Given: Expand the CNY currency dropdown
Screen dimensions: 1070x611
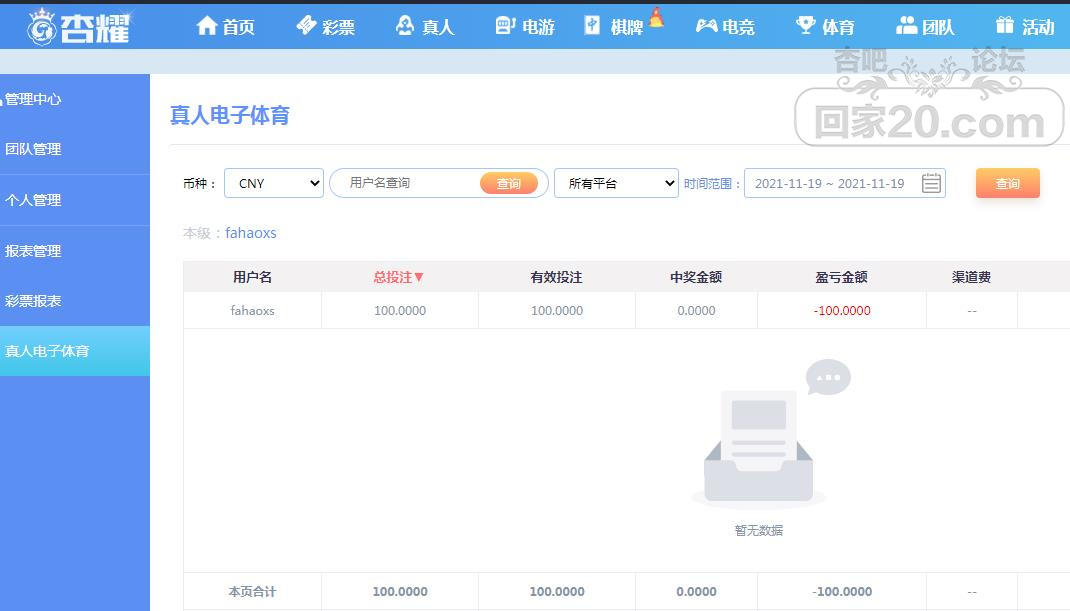Looking at the screenshot, I should tap(274, 183).
